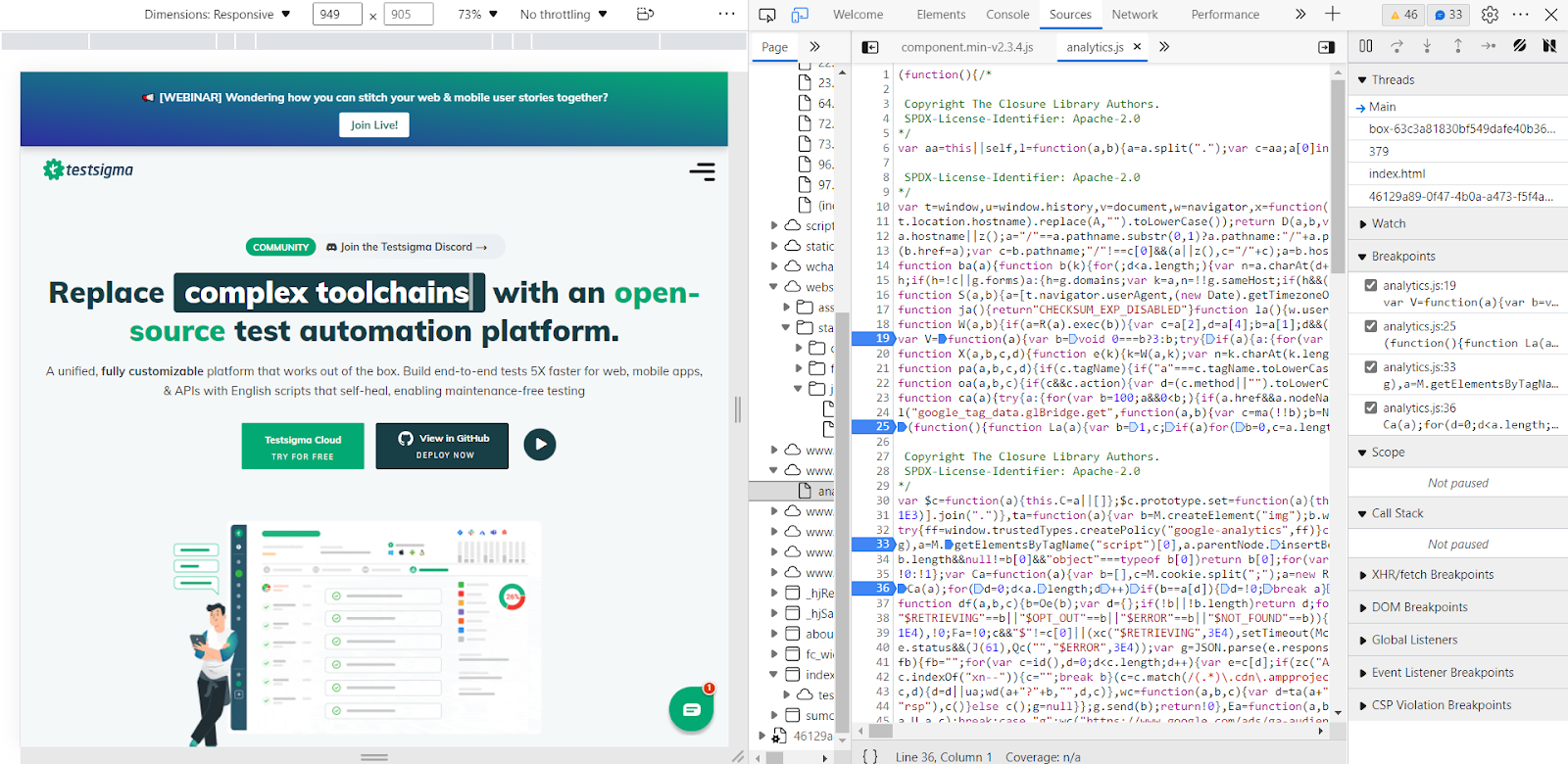1568x764 pixels.
Task: Click the Join Live! button
Action: pos(374,125)
